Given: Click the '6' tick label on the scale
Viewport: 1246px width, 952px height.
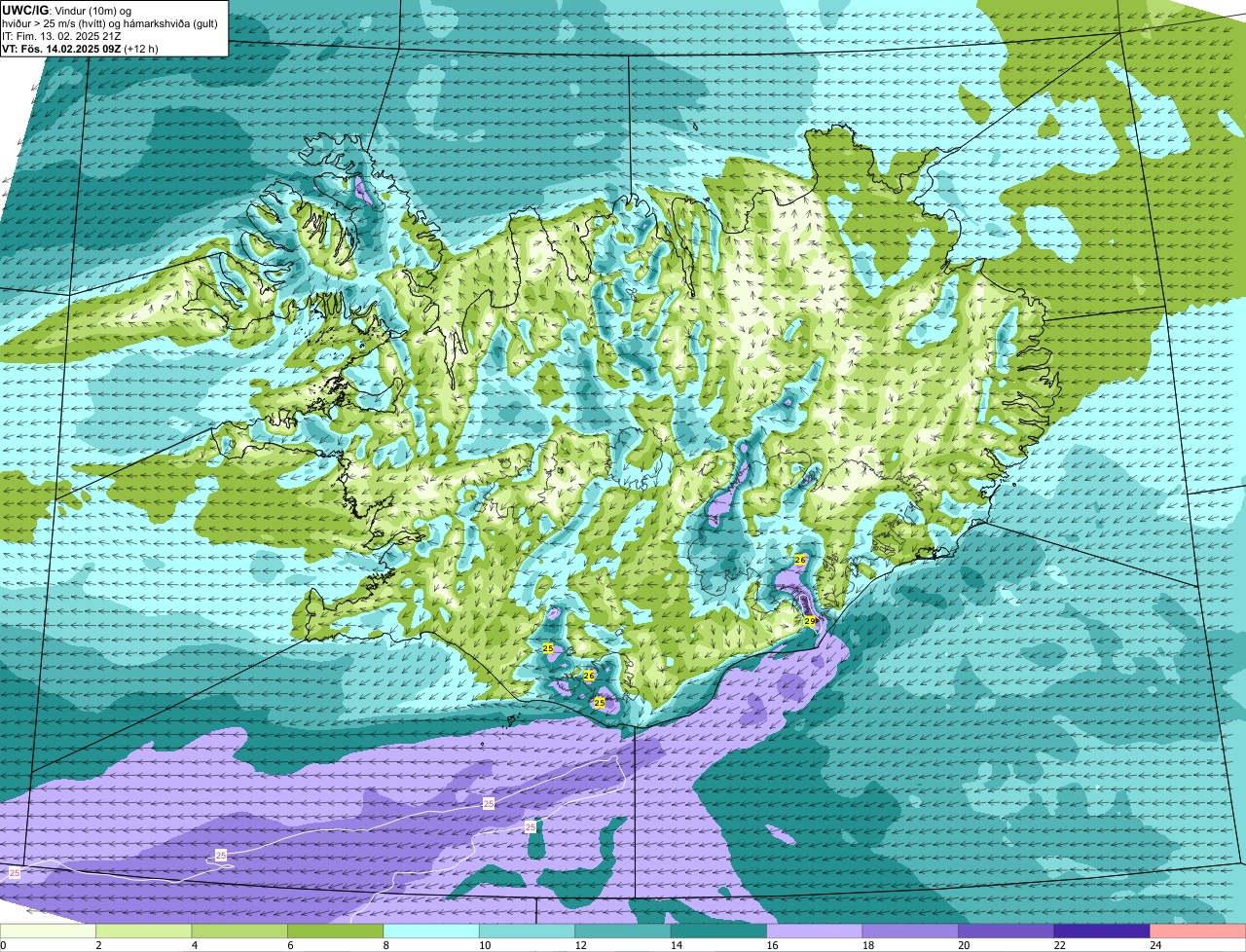Looking at the screenshot, I should pos(290,945).
